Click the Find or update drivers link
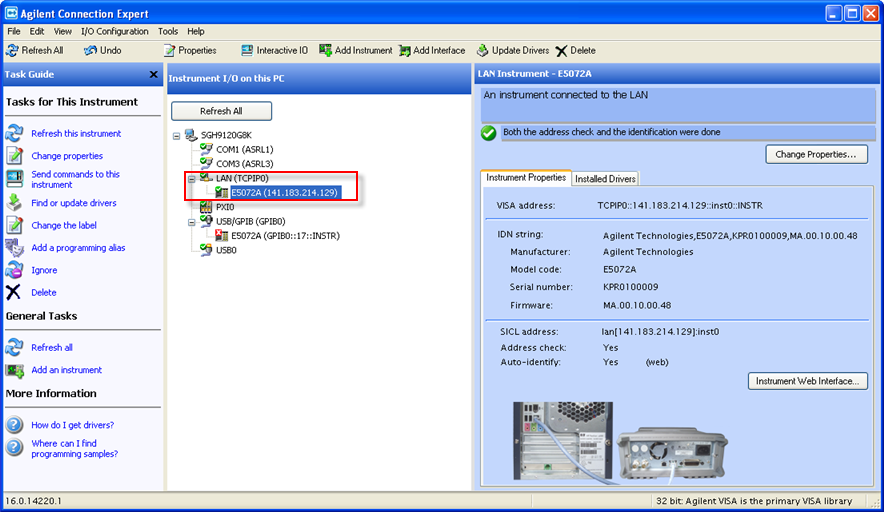 pos(74,203)
